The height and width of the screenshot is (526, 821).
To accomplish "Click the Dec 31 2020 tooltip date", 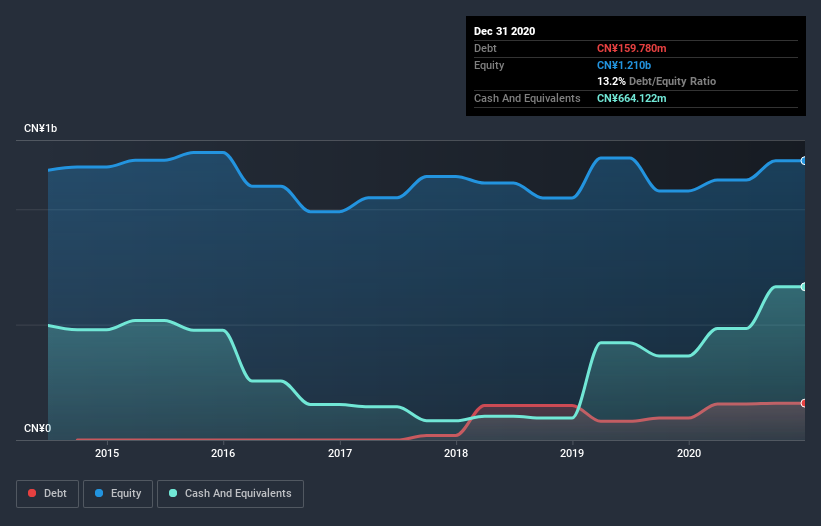I will (x=504, y=31).
